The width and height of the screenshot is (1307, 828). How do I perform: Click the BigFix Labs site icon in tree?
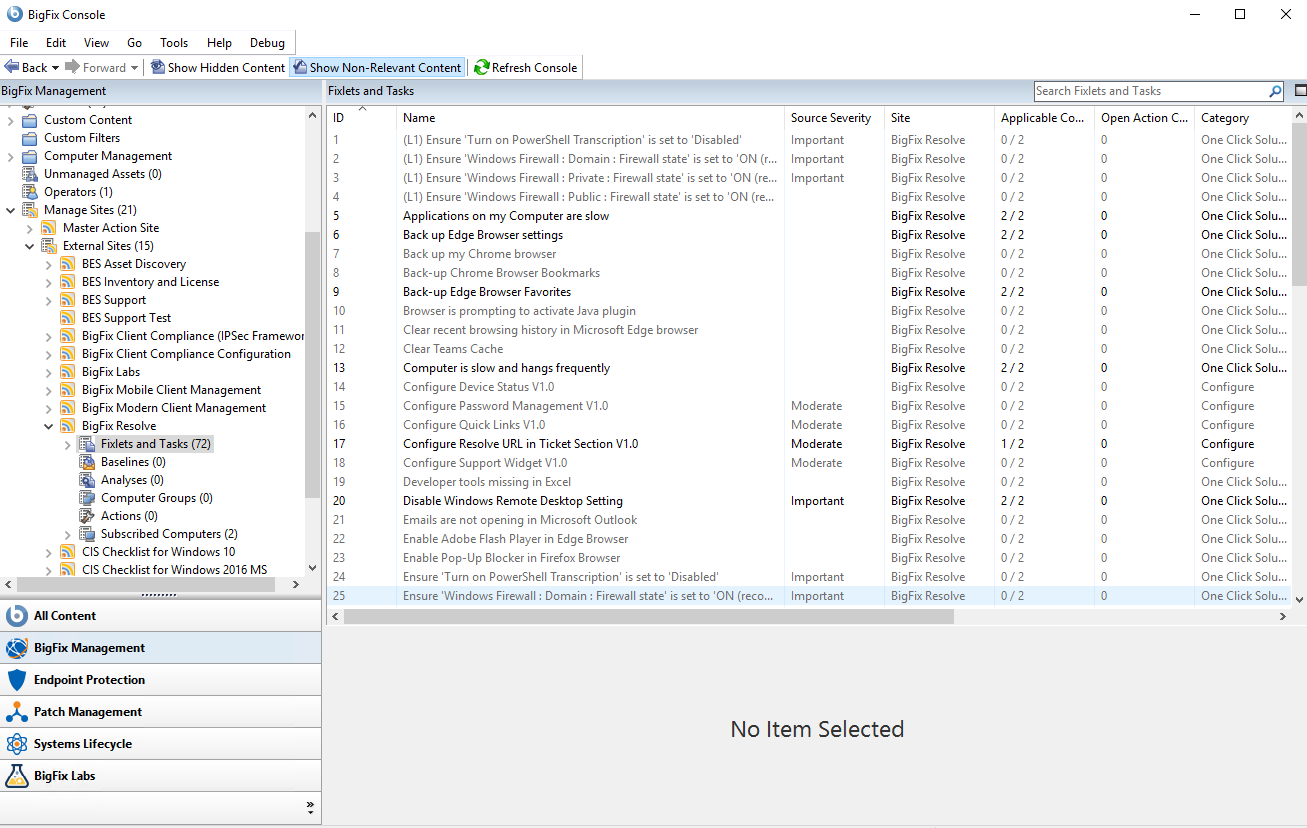pos(68,372)
